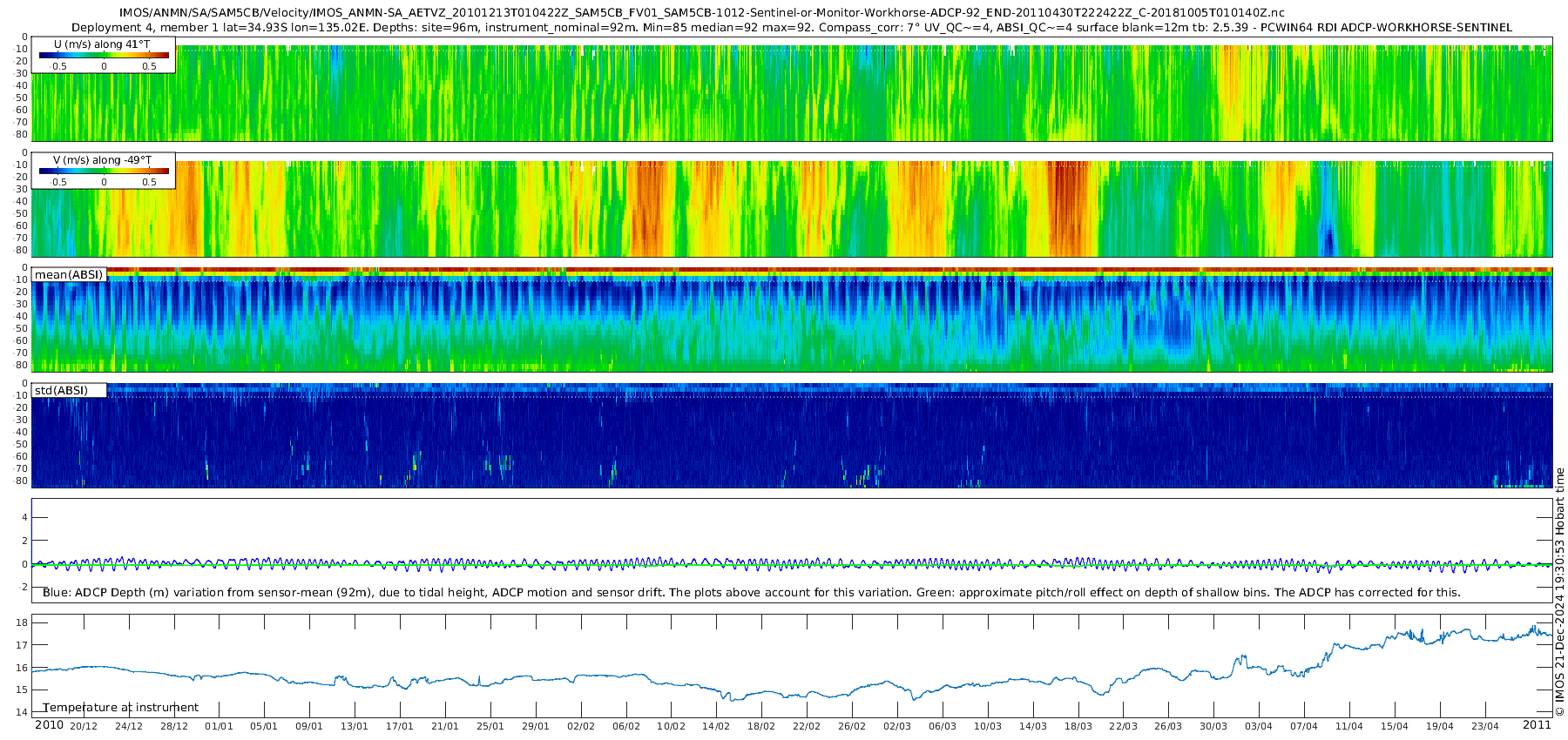This screenshot has height=740, width=1568.
Task: Click the 'U (m/s) along 41°T' legend title
Action: pyautogui.click(x=102, y=44)
